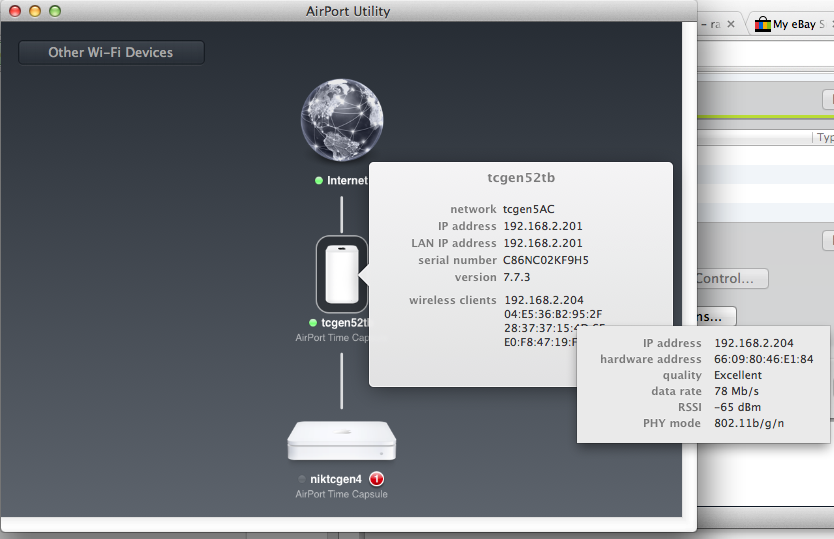
Task: Click the Other Wi-Fi Devices button
Action: pos(111,53)
